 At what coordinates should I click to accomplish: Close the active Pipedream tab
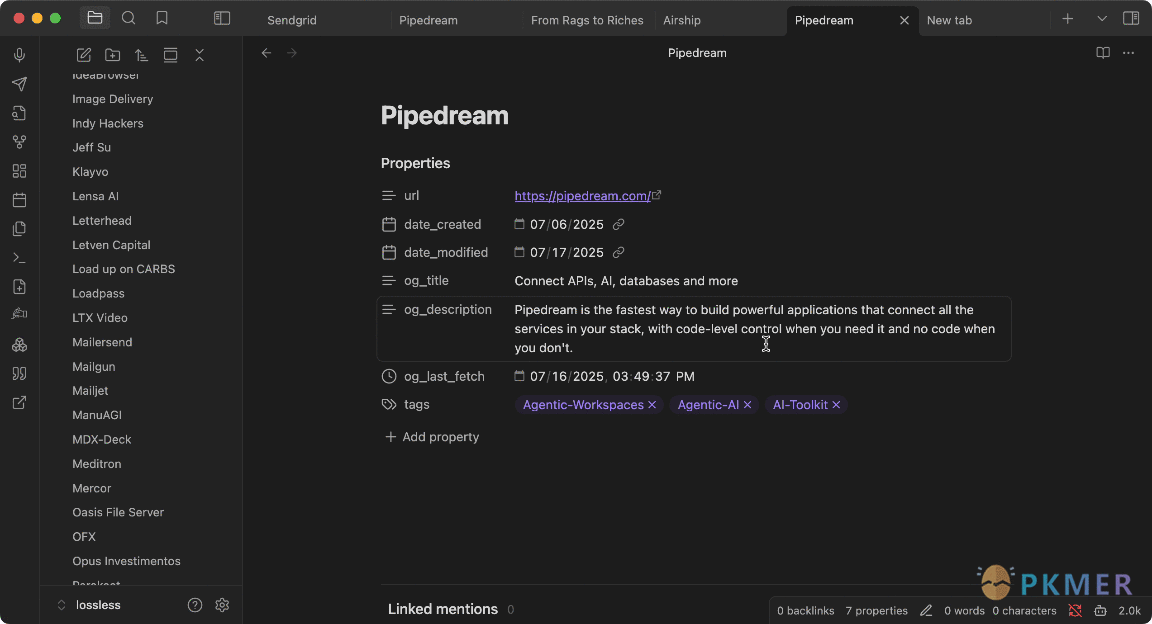click(904, 21)
